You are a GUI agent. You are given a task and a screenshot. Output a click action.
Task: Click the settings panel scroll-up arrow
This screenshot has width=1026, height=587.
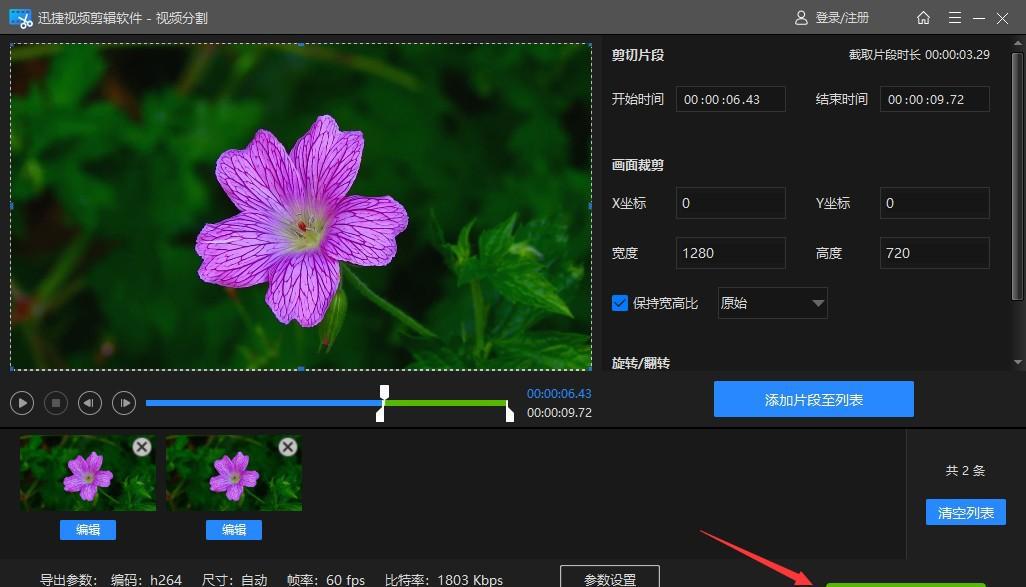pos(1017,43)
